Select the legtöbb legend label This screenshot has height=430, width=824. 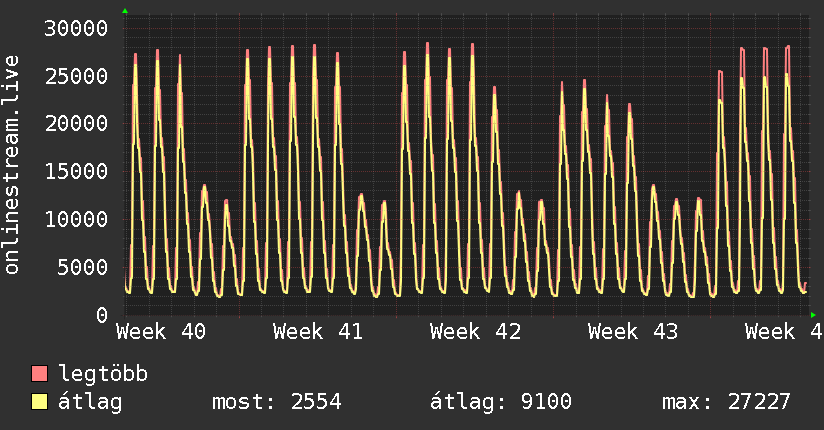(x=103, y=374)
